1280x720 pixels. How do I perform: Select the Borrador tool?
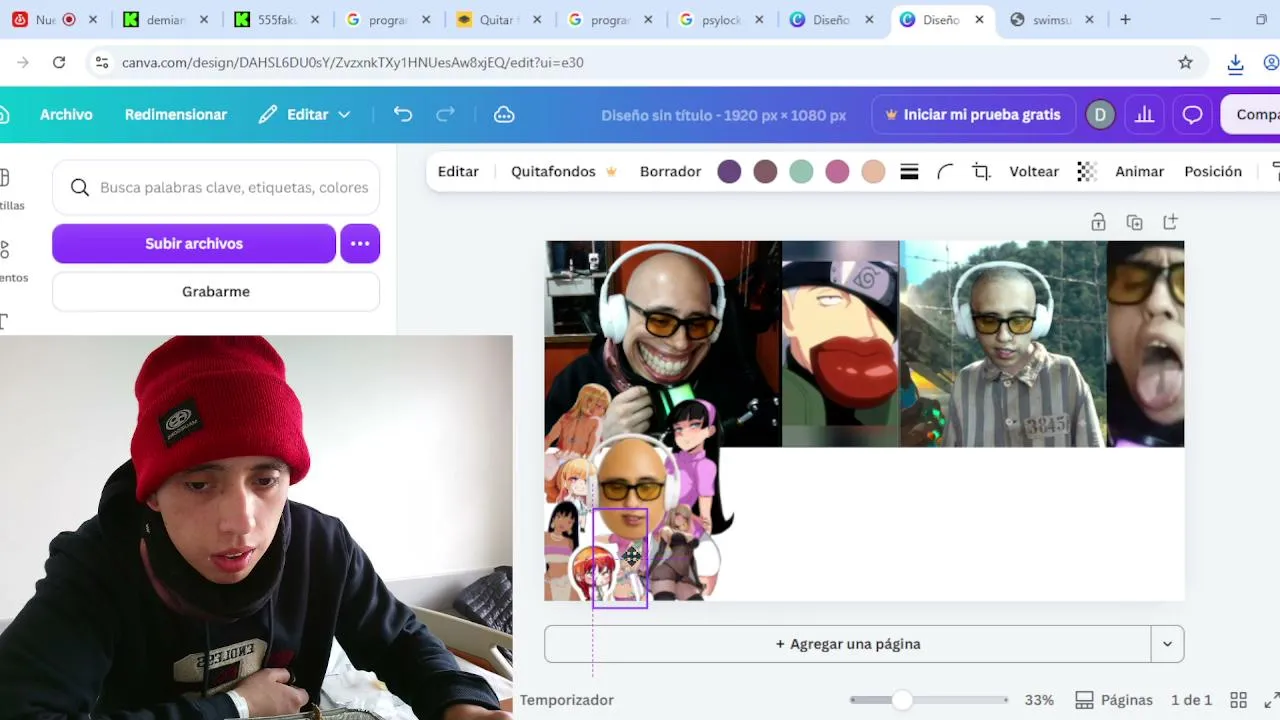[x=670, y=172]
